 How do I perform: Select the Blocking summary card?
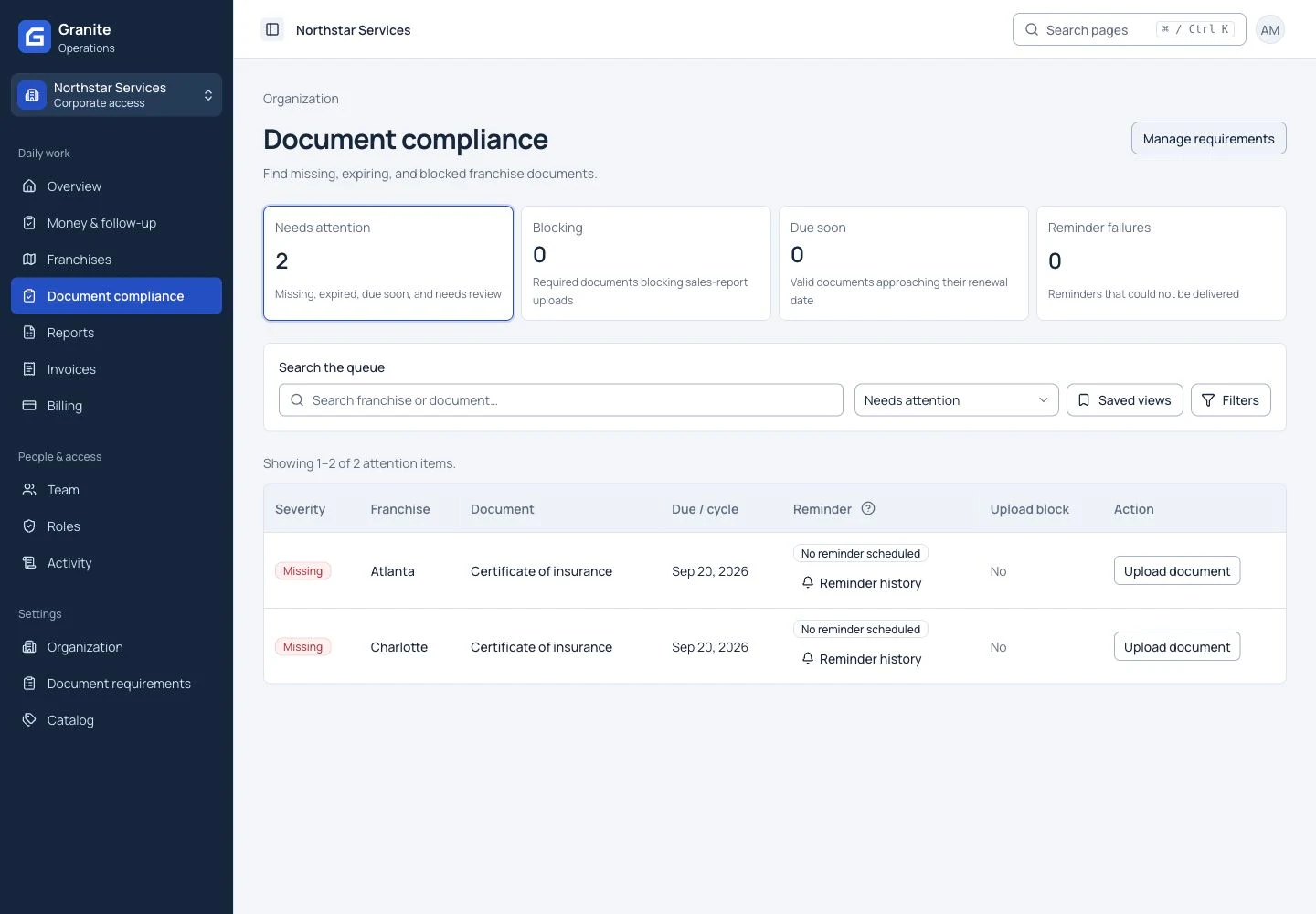click(646, 263)
